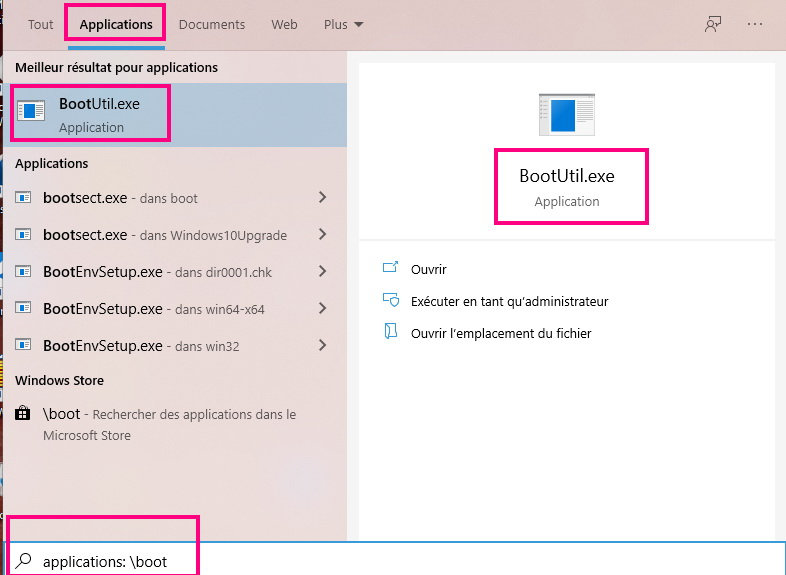The height and width of the screenshot is (575, 786).
Task: Switch to the Web tab
Action: pyautogui.click(x=284, y=25)
